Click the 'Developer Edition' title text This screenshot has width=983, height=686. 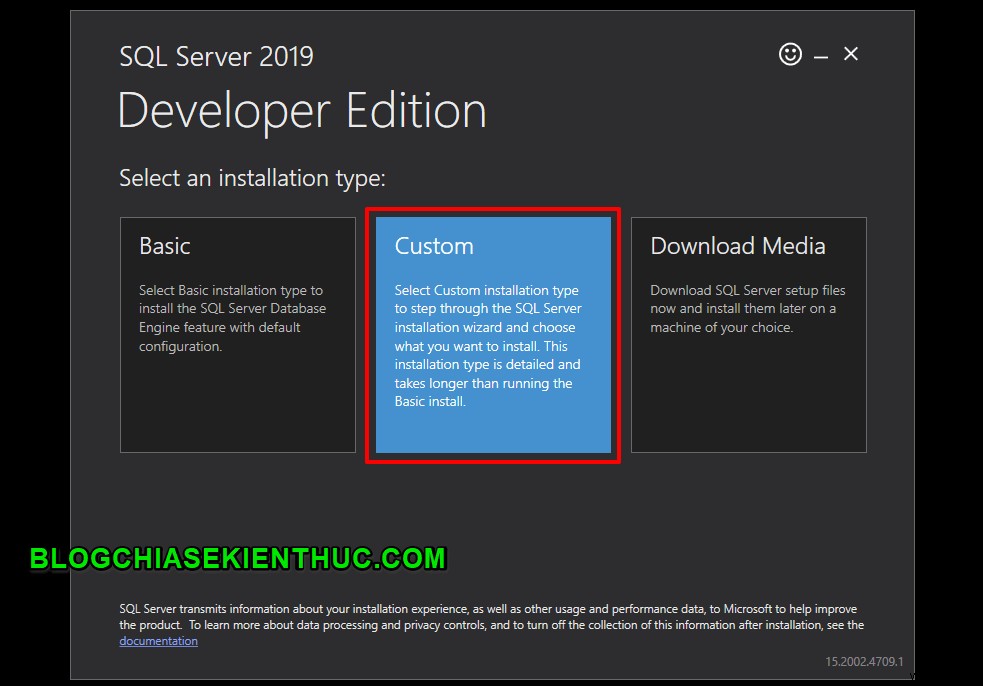point(302,110)
